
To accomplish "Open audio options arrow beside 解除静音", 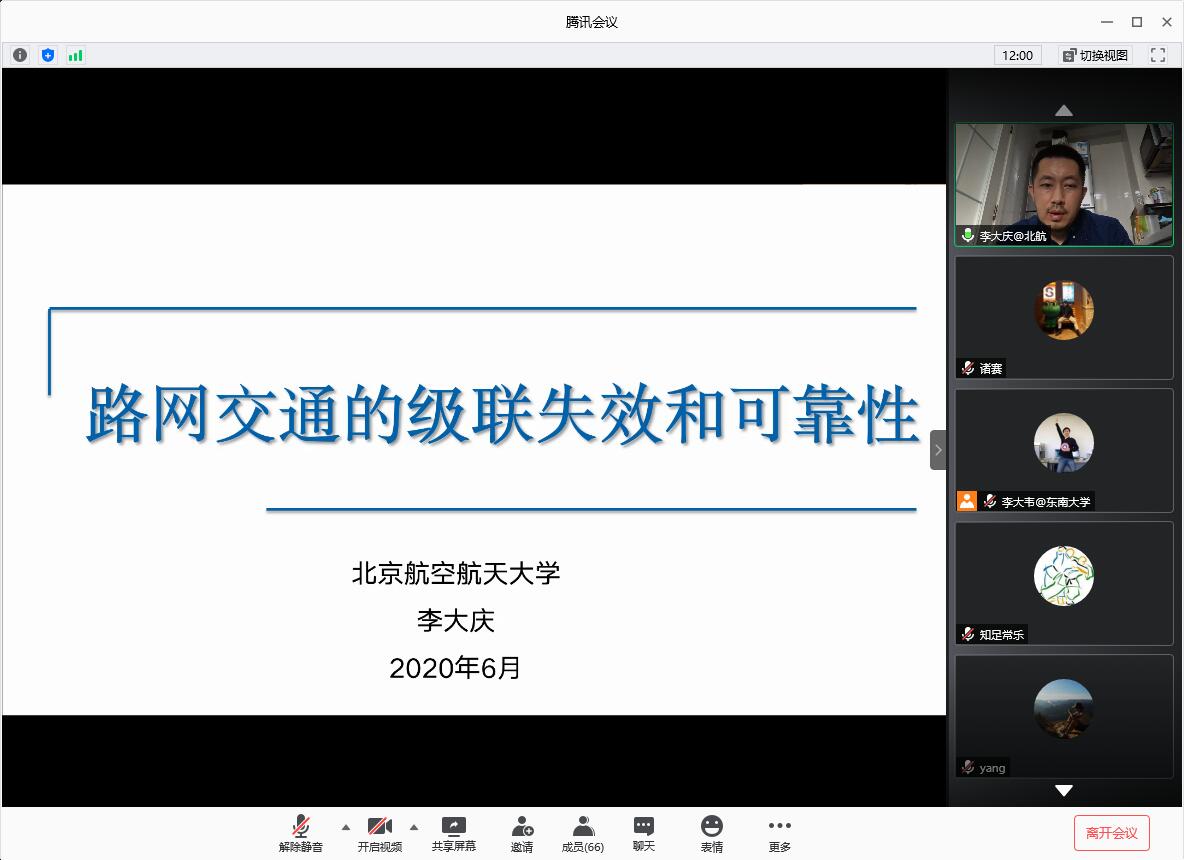I will coord(346,827).
